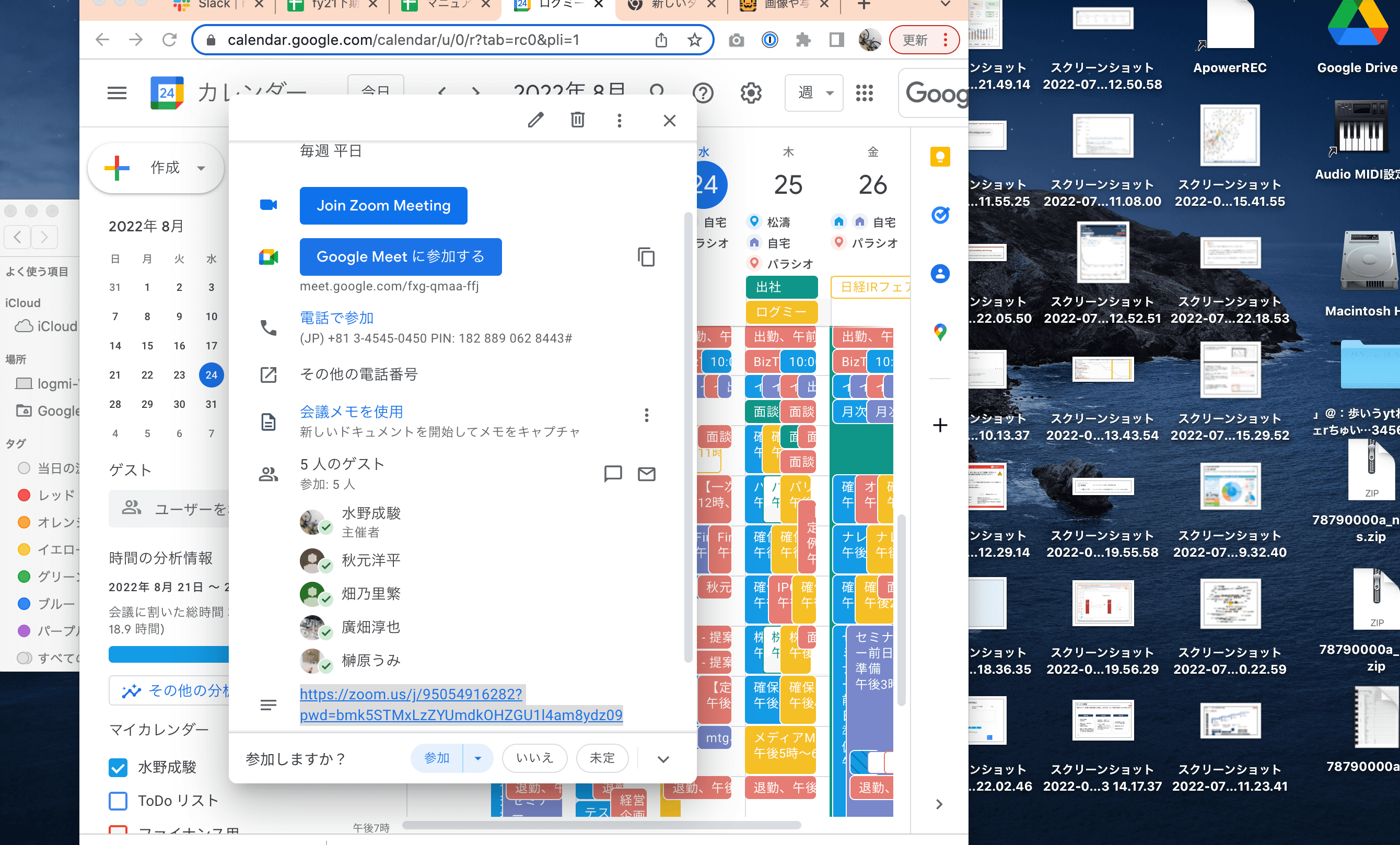Switch to the fy21 spreadsheet tab

[332, 5]
